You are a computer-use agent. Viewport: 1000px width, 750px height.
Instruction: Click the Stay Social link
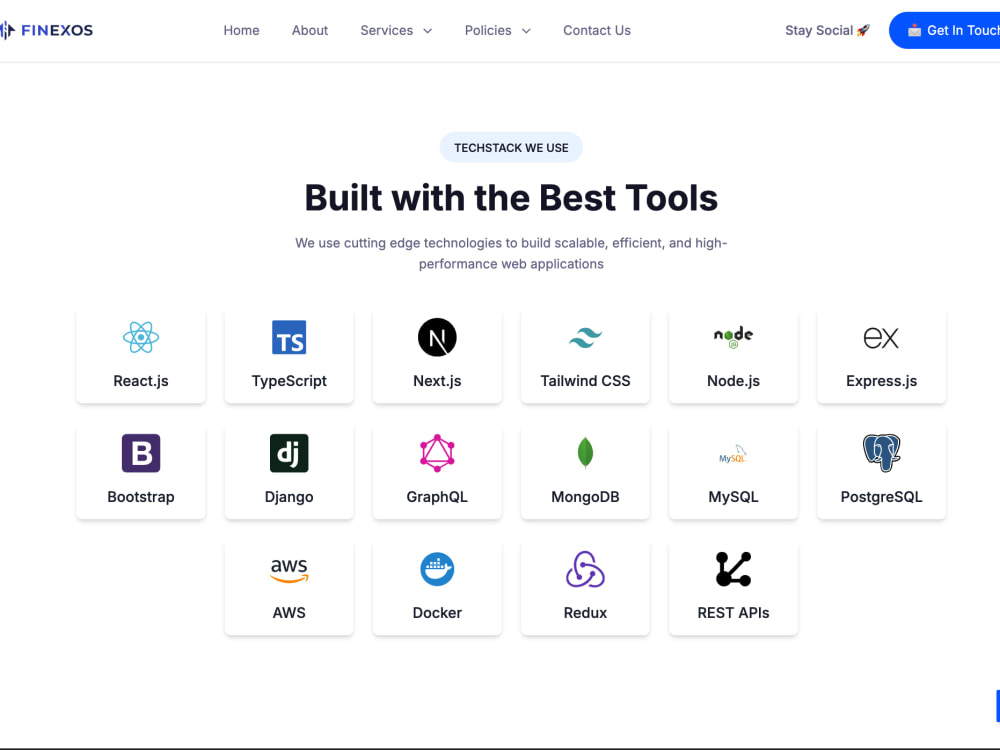pos(827,30)
